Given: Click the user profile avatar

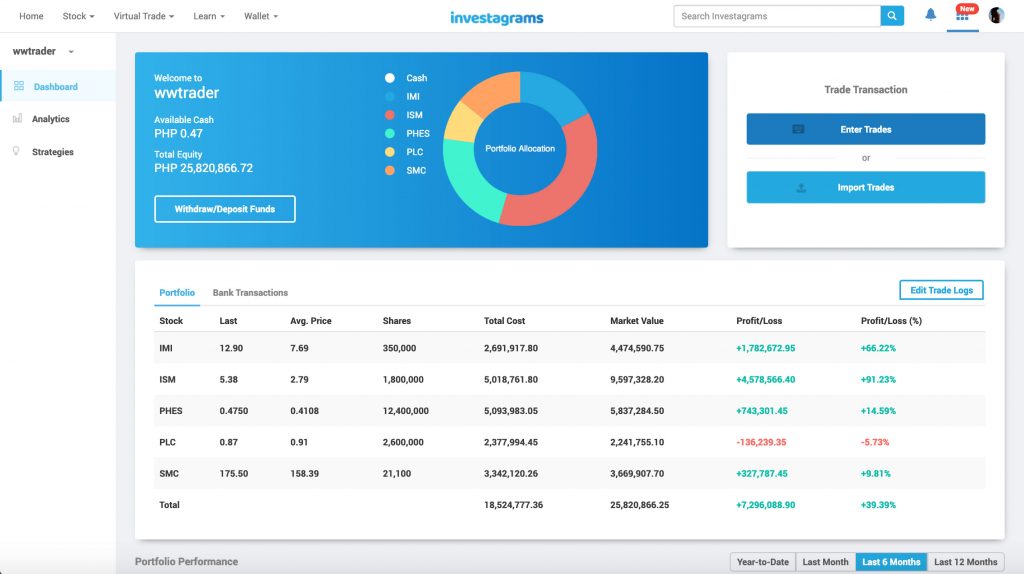Looking at the screenshot, I should pos(996,16).
